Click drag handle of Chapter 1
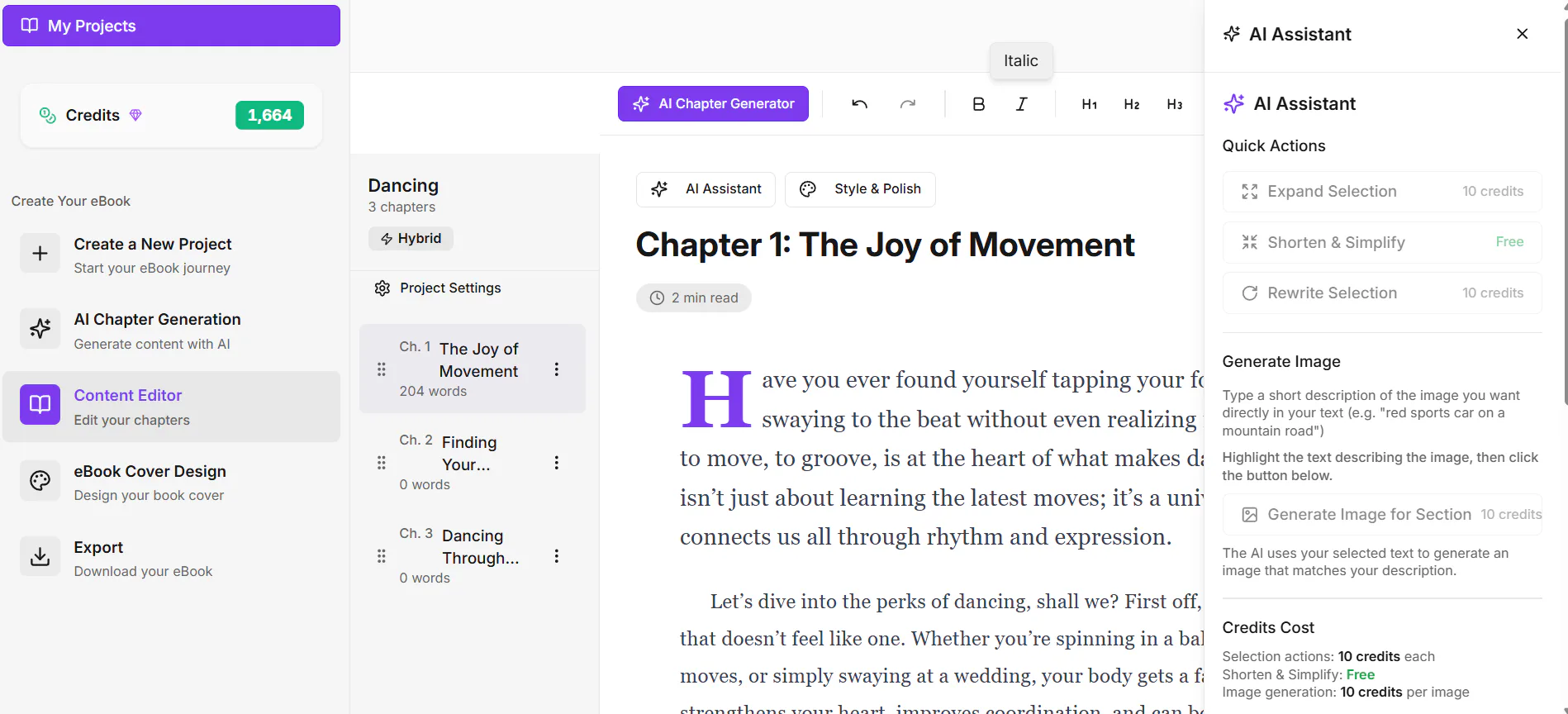Screen dimensions: 1568x714 coord(381,369)
